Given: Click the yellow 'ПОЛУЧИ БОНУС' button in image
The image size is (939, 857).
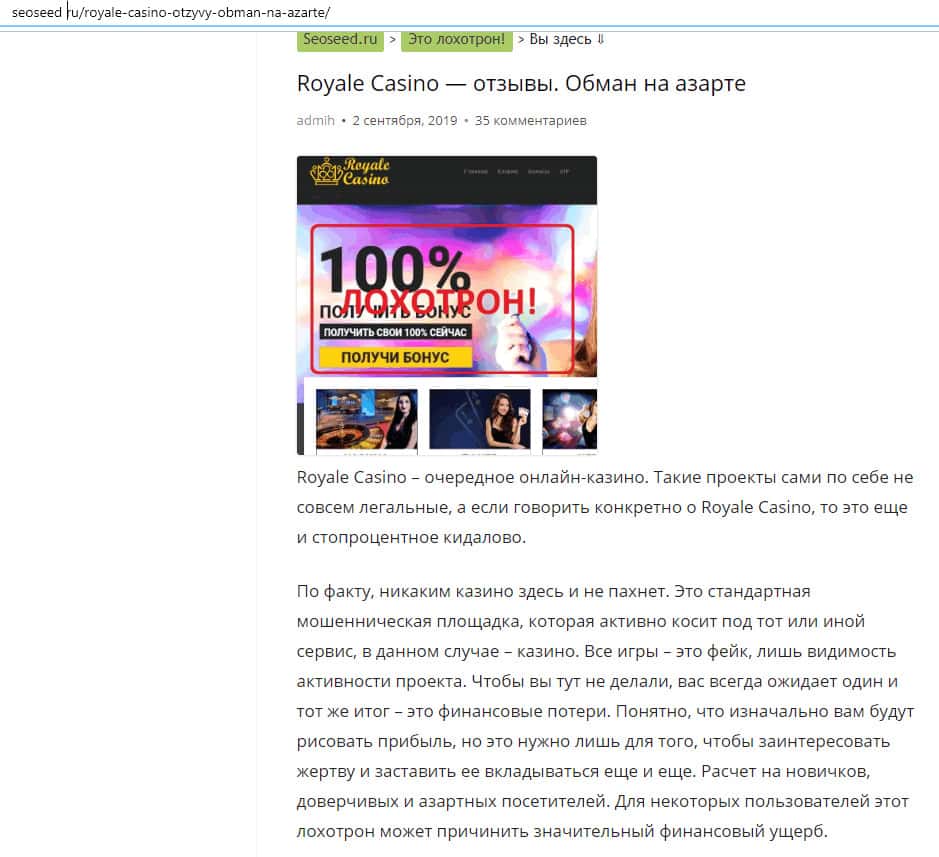Looking at the screenshot, I should (x=395, y=357).
